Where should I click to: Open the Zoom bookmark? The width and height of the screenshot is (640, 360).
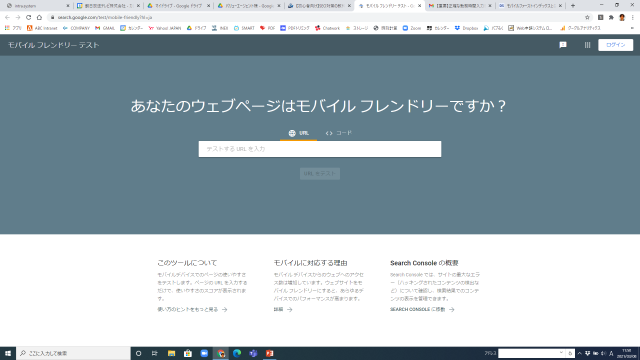pos(412,28)
